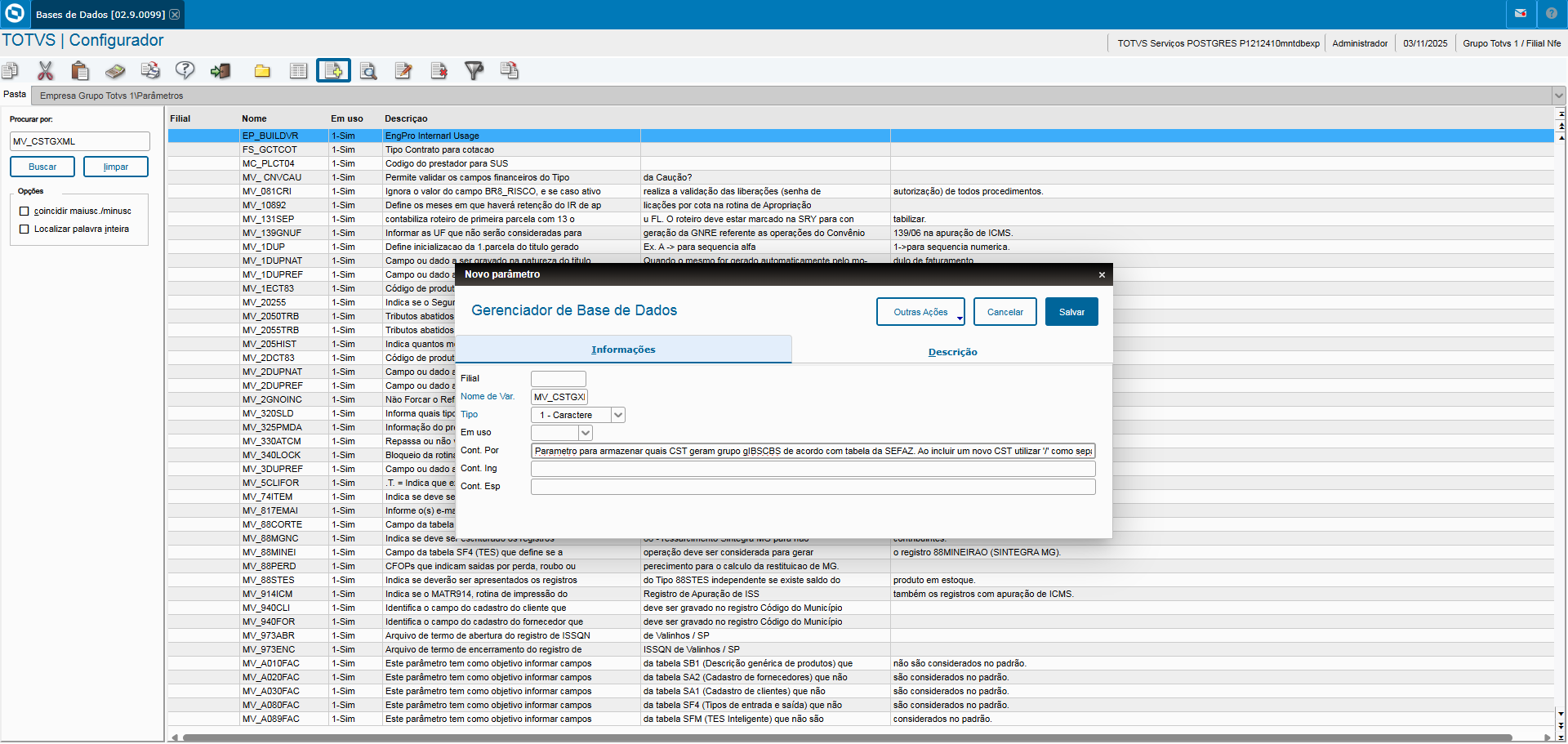Select the MV_A010FAC parameter row
The width and height of the screenshot is (1568, 744).
coord(861,663)
